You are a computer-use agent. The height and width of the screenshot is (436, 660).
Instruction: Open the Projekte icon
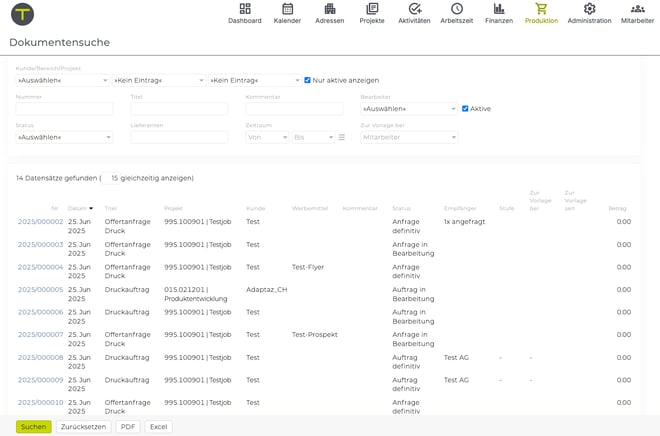click(372, 9)
